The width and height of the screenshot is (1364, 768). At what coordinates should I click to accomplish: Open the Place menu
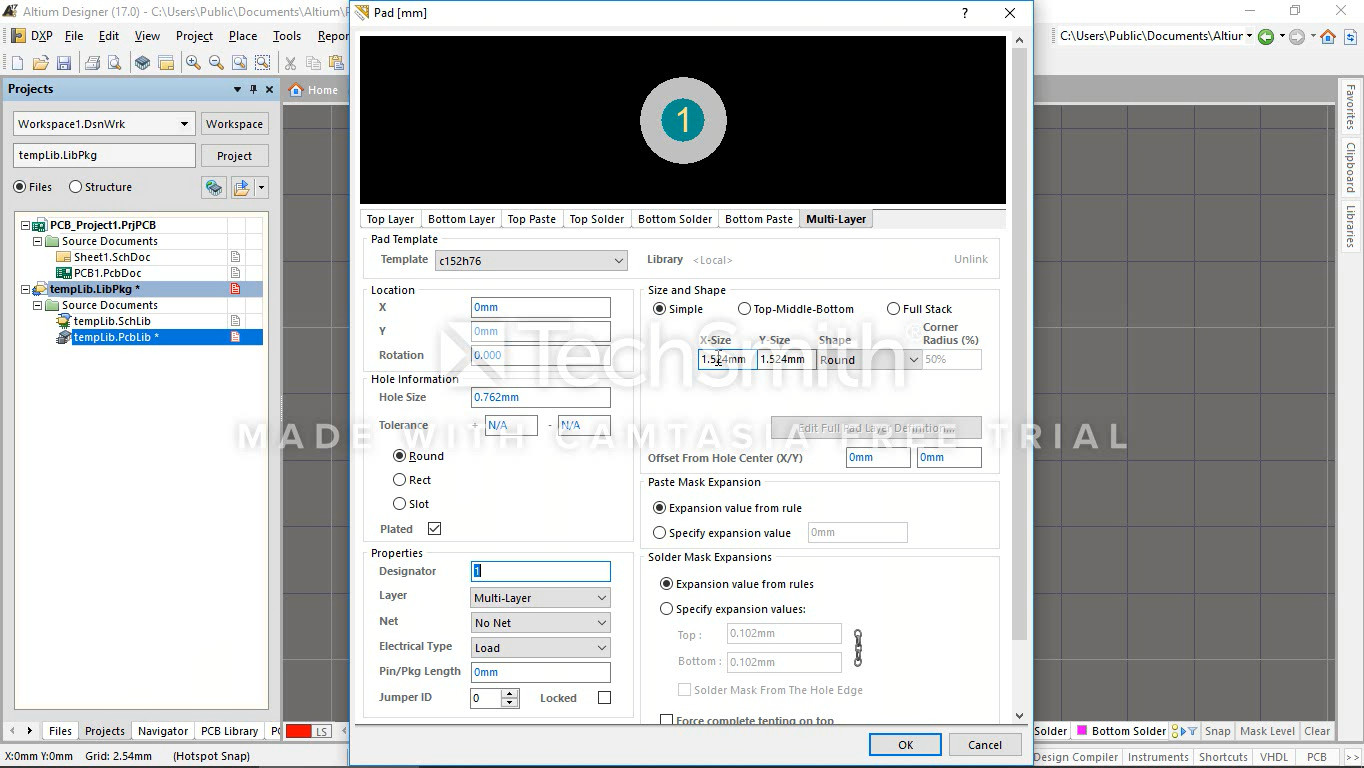(243, 36)
